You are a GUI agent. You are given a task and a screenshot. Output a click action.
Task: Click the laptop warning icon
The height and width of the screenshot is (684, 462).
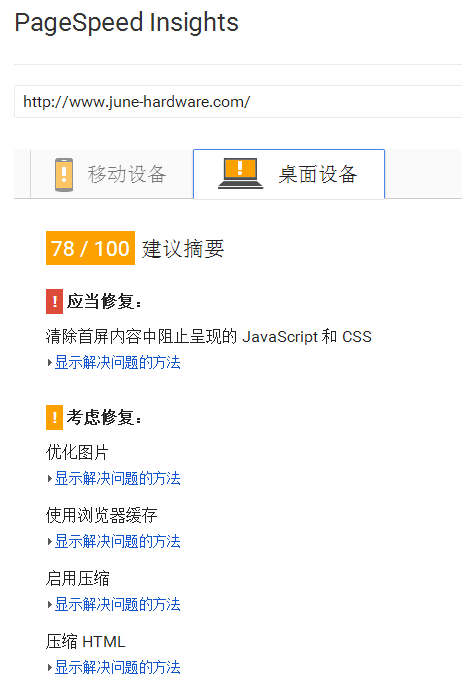[x=240, y=174]
